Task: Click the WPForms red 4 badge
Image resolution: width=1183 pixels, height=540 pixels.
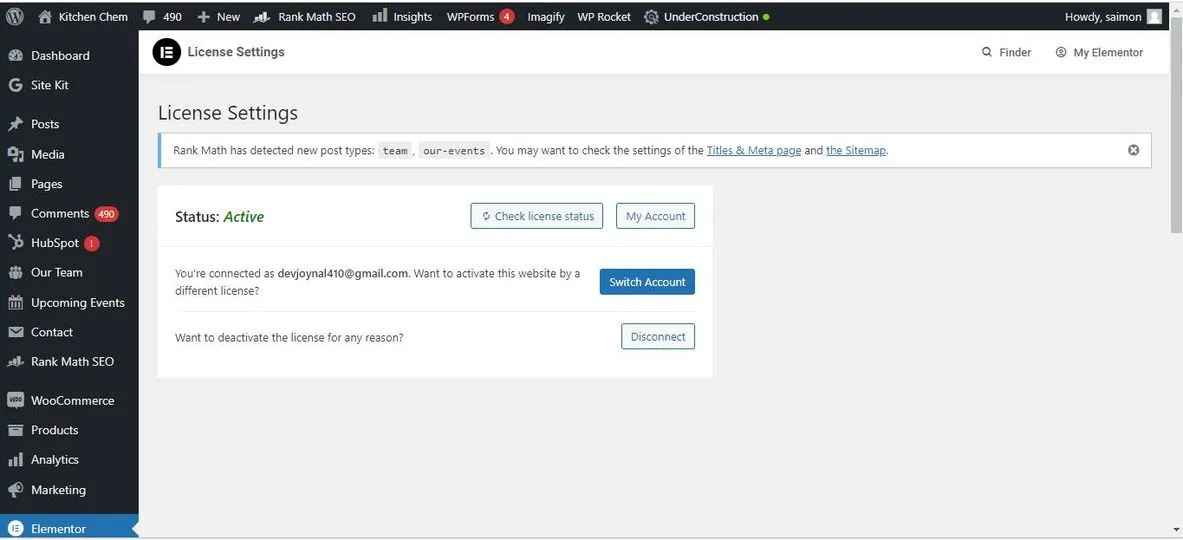Action: click(507, 17)
